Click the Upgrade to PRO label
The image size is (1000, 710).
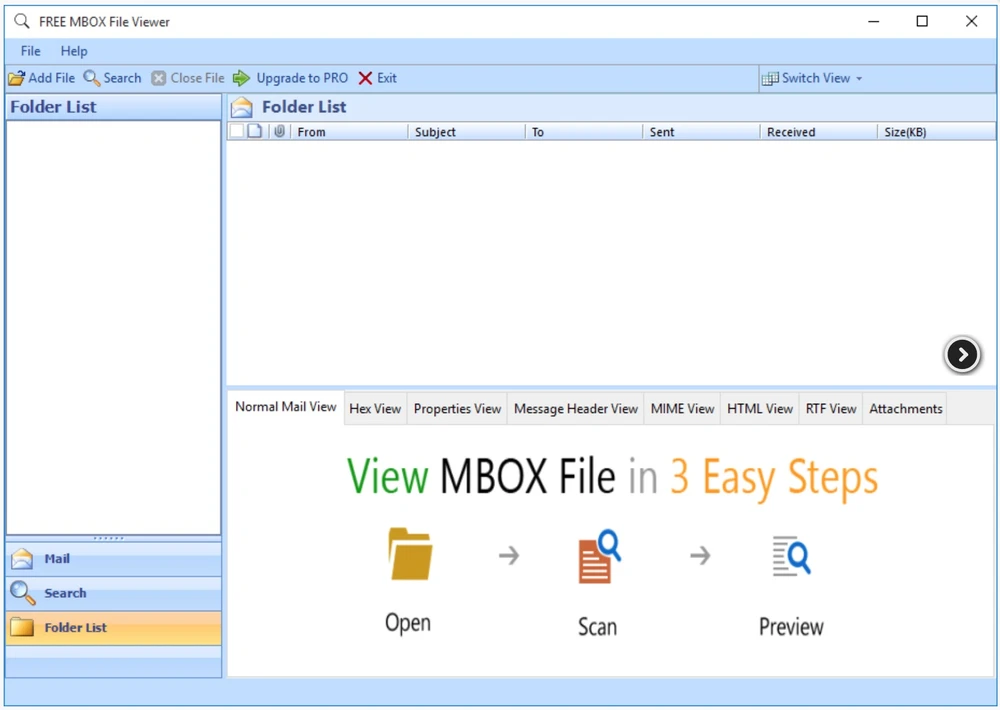(x=302, y=78)
